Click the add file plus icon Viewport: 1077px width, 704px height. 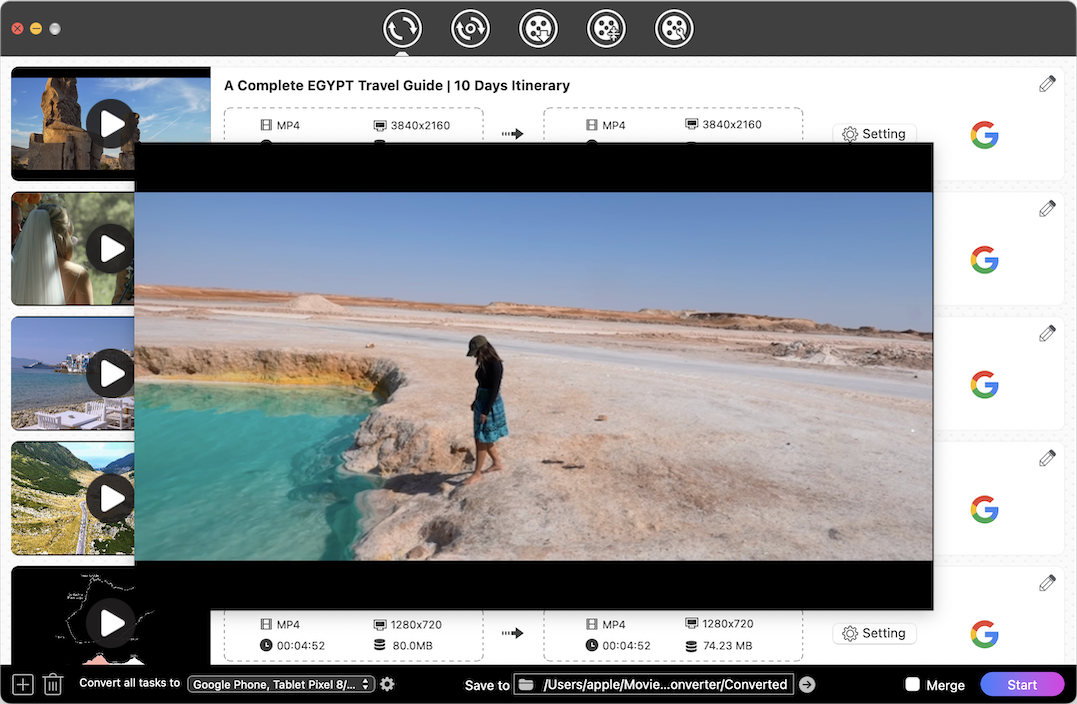(x=23, y=685)
